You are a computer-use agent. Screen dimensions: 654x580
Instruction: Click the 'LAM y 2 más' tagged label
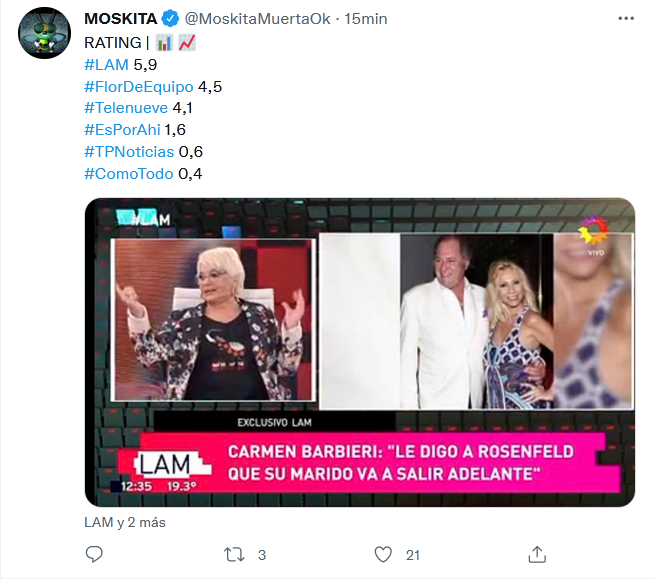[x=125, y=522]
